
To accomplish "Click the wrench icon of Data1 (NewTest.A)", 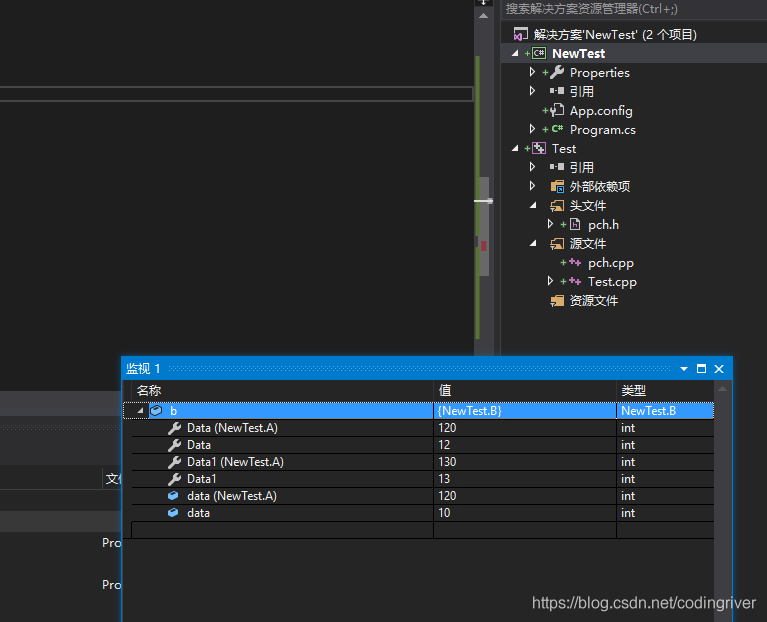I will tap(174, 462).
